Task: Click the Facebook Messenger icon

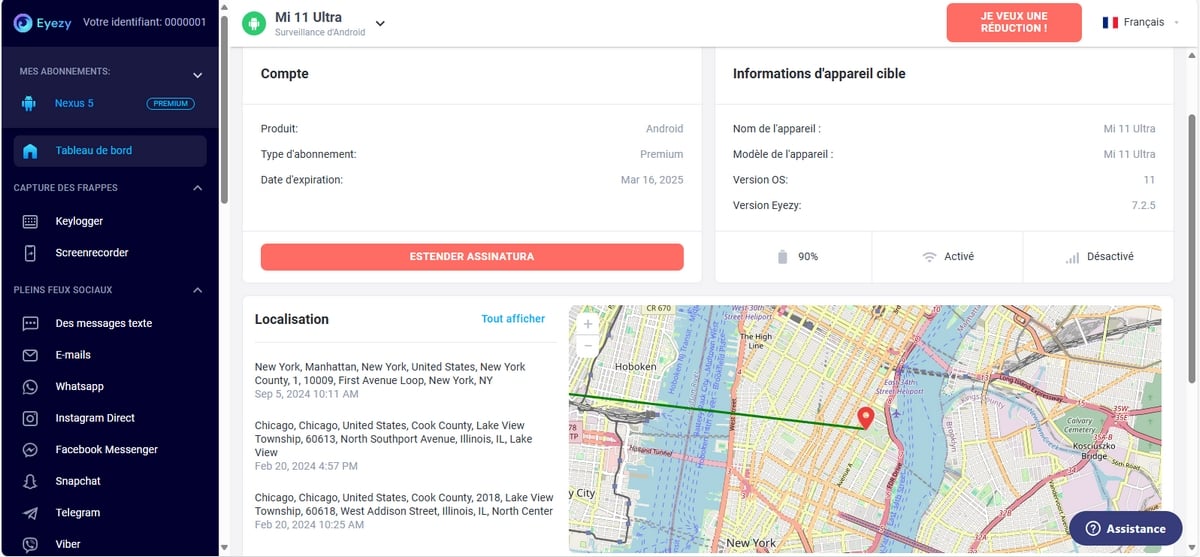Action: pos(30,450)
